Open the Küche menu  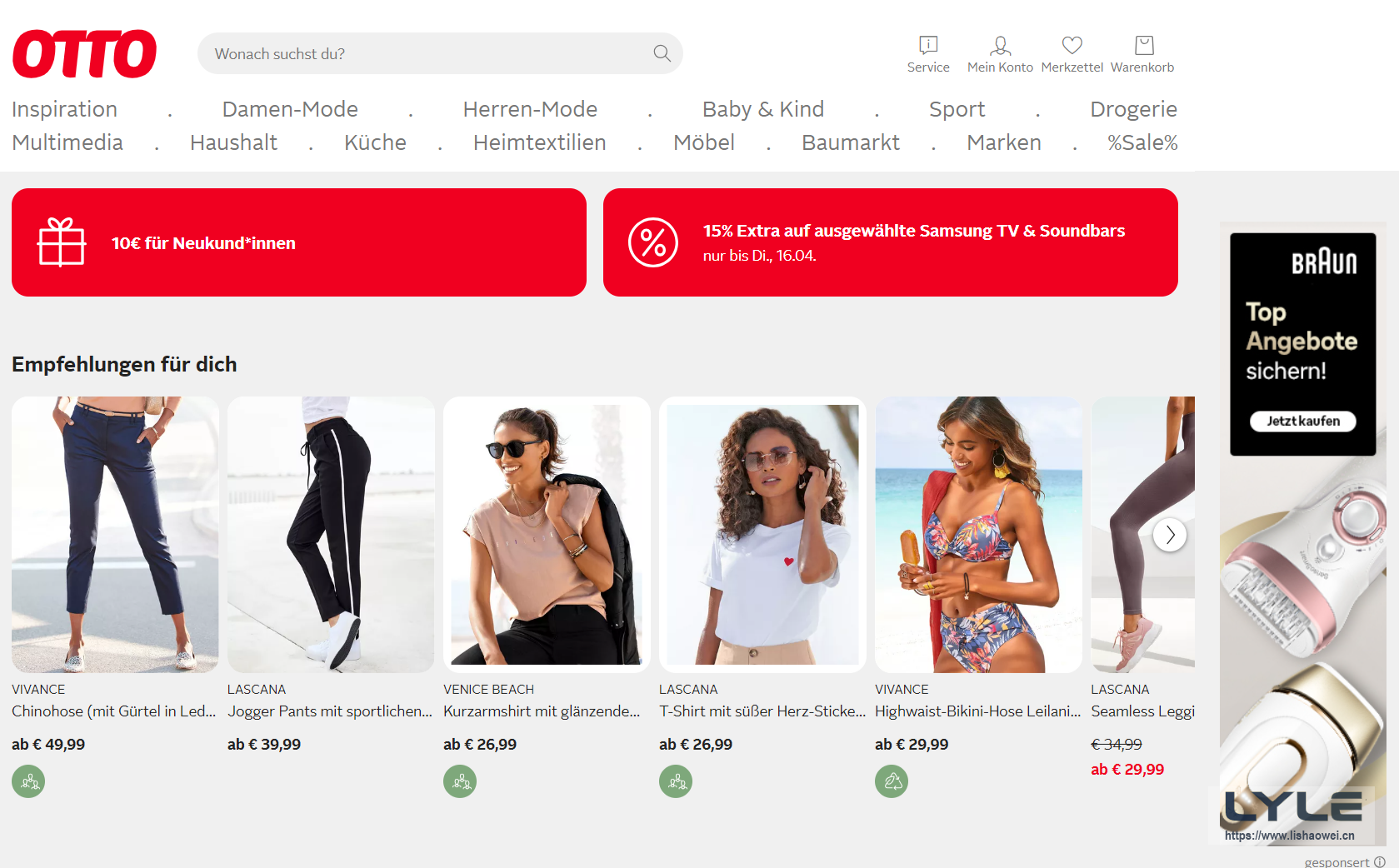(375, 142)
